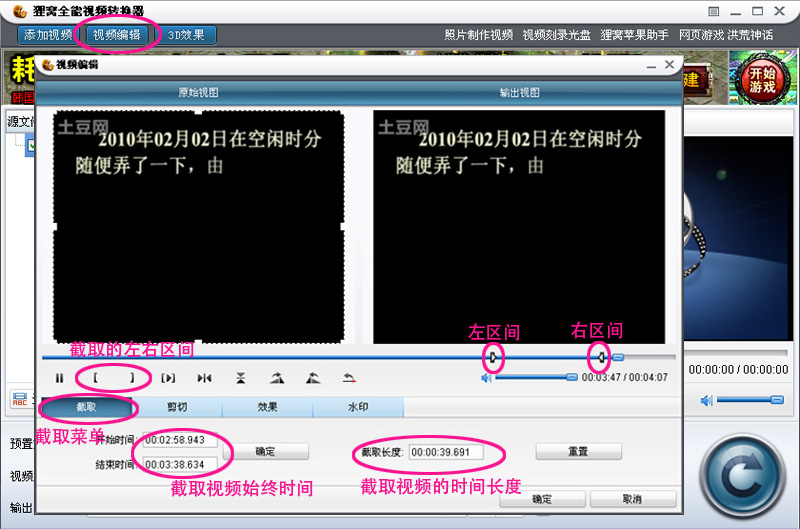
Task: Click the 添加视频 toolbar button
Action: [x=47, y=35]
